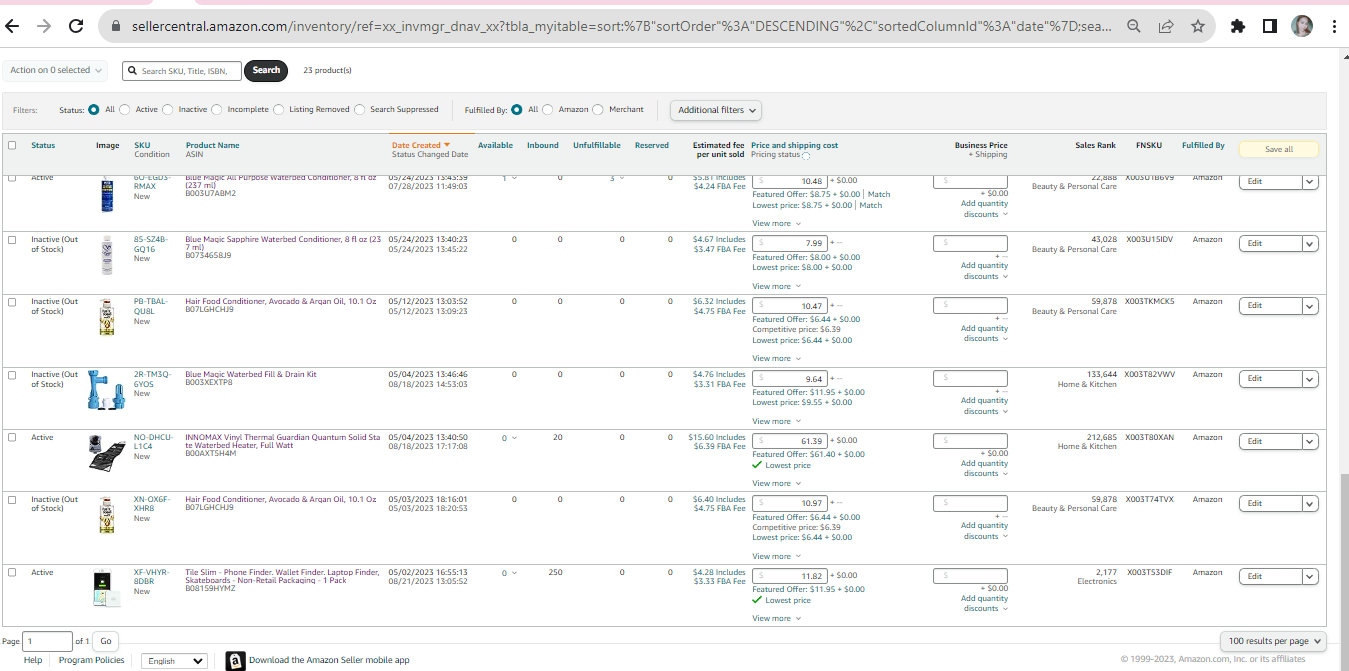Click the Pricing status info icon

[x=806, y=155]
